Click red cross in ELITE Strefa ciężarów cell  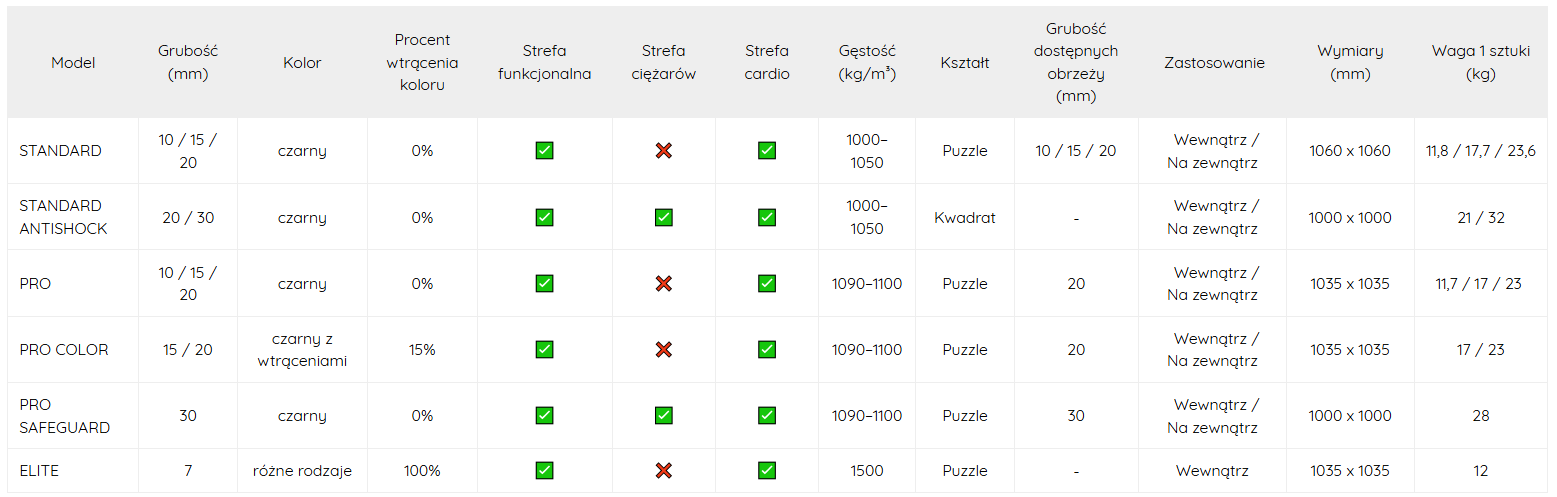click(663, 471)
